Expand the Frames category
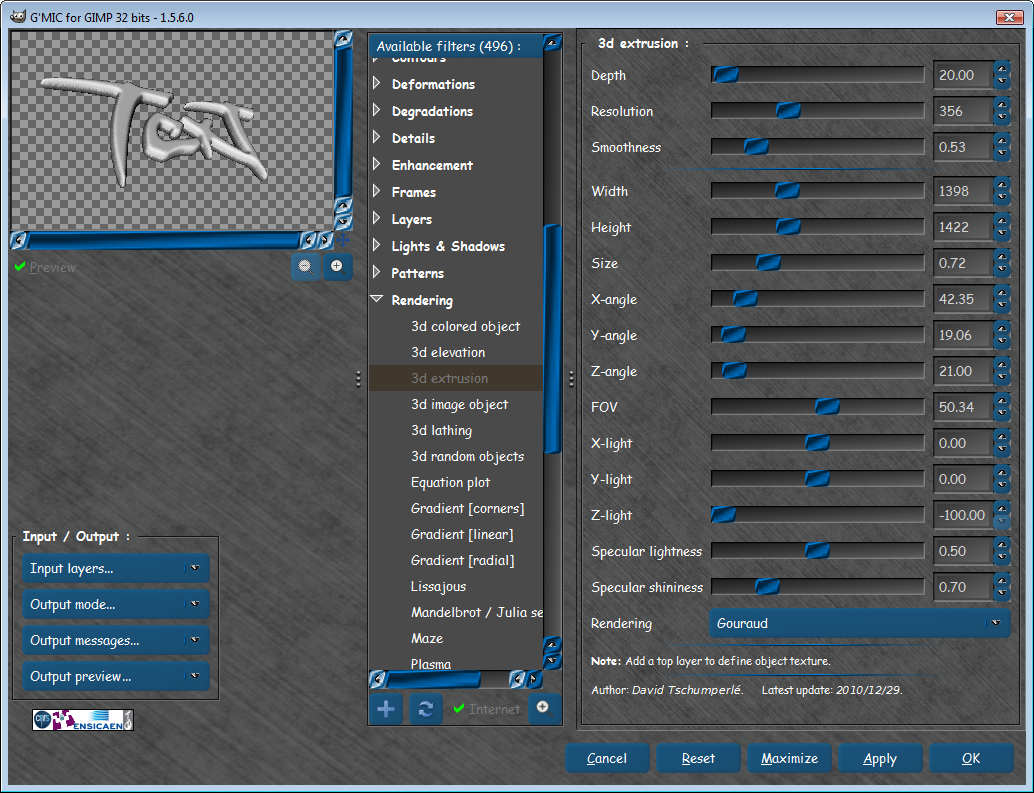 [x=377, y=192]
